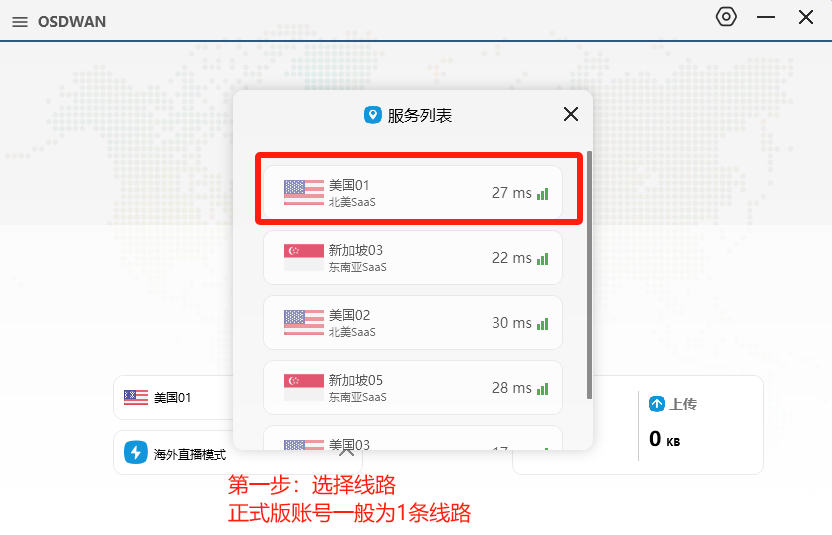Image resolution: width=832 pixels, height=535 pixels.
Task: Select the 美国01 server row
Action: (x=413, y=192)
